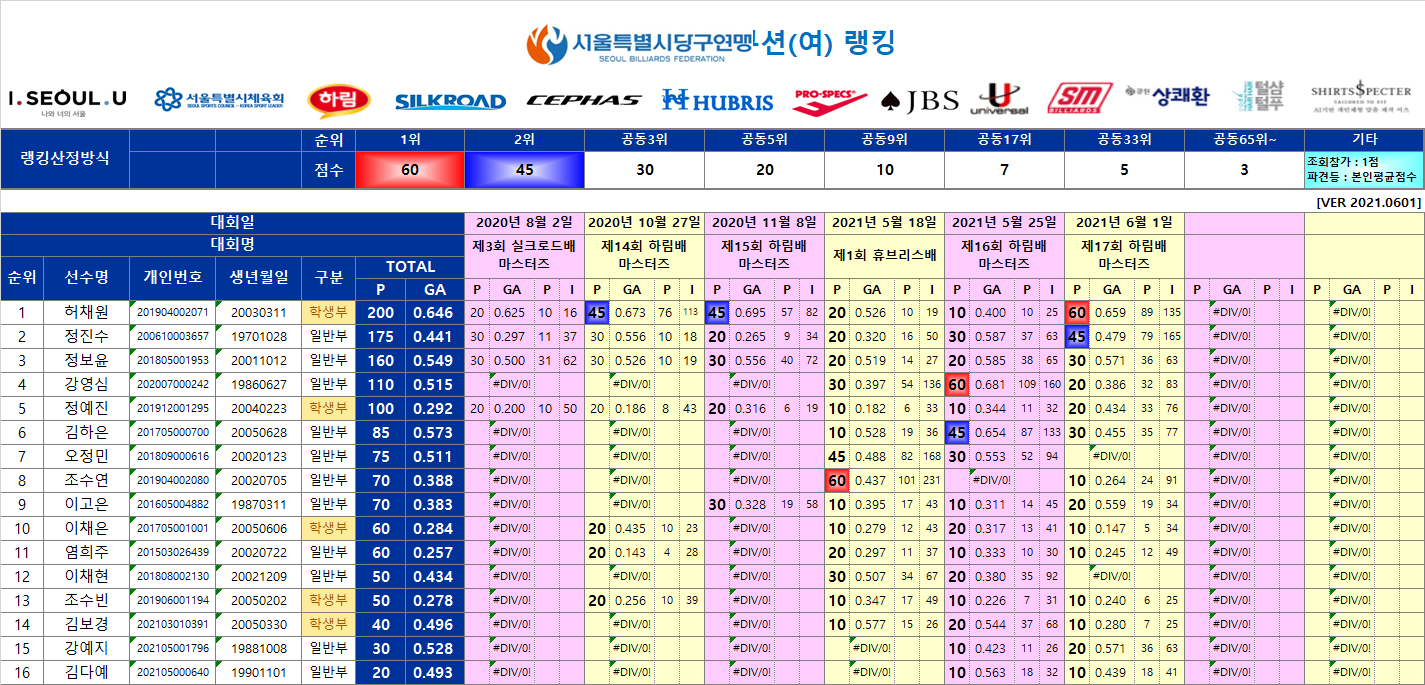Click the 2021년 6월 1일 date header
1425x685 pixels.
tap(1124, 222)
